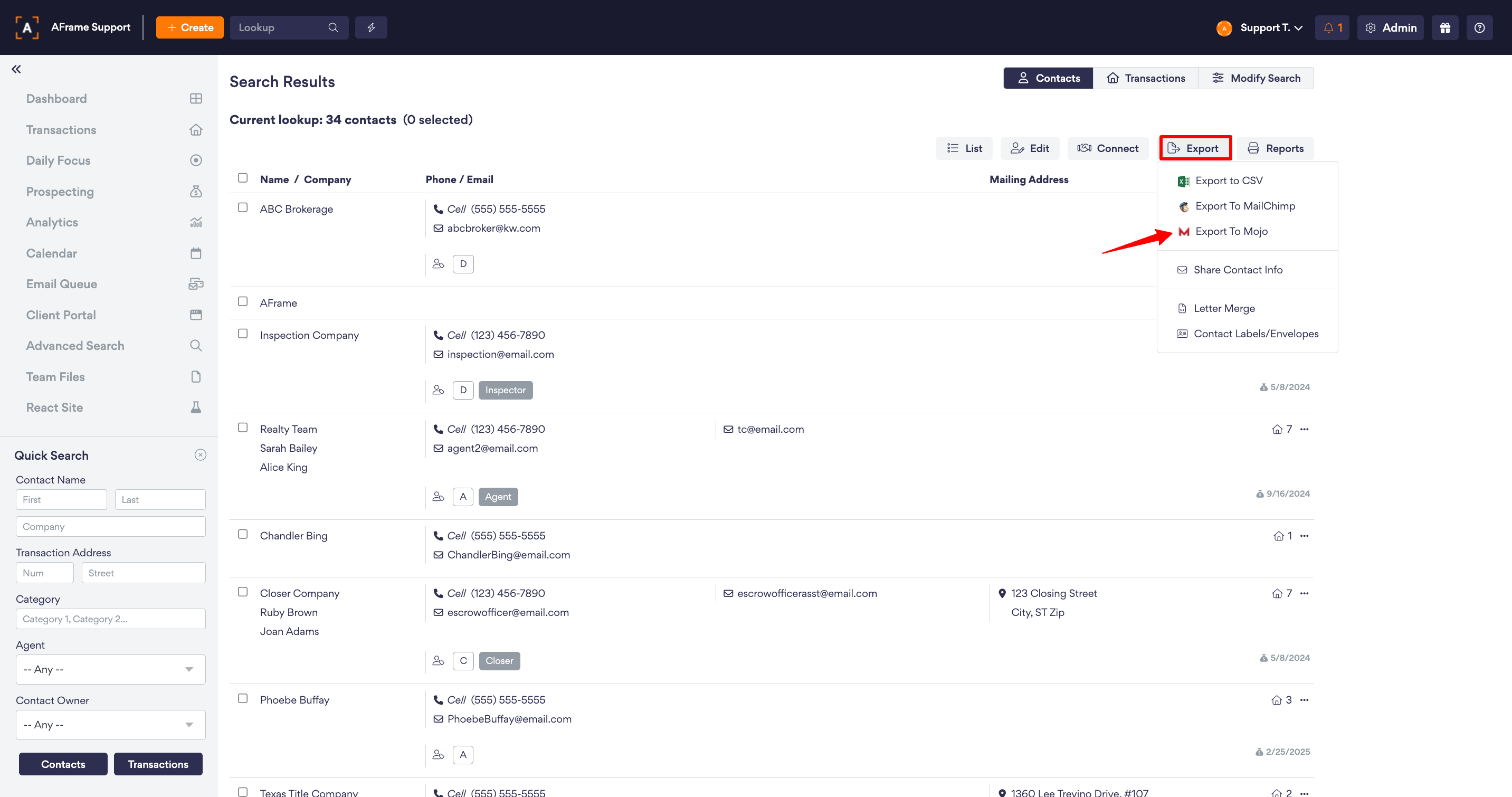Switch to the Transactions tab
The image size is (1512, 797).
click(x=1145, y=78)
